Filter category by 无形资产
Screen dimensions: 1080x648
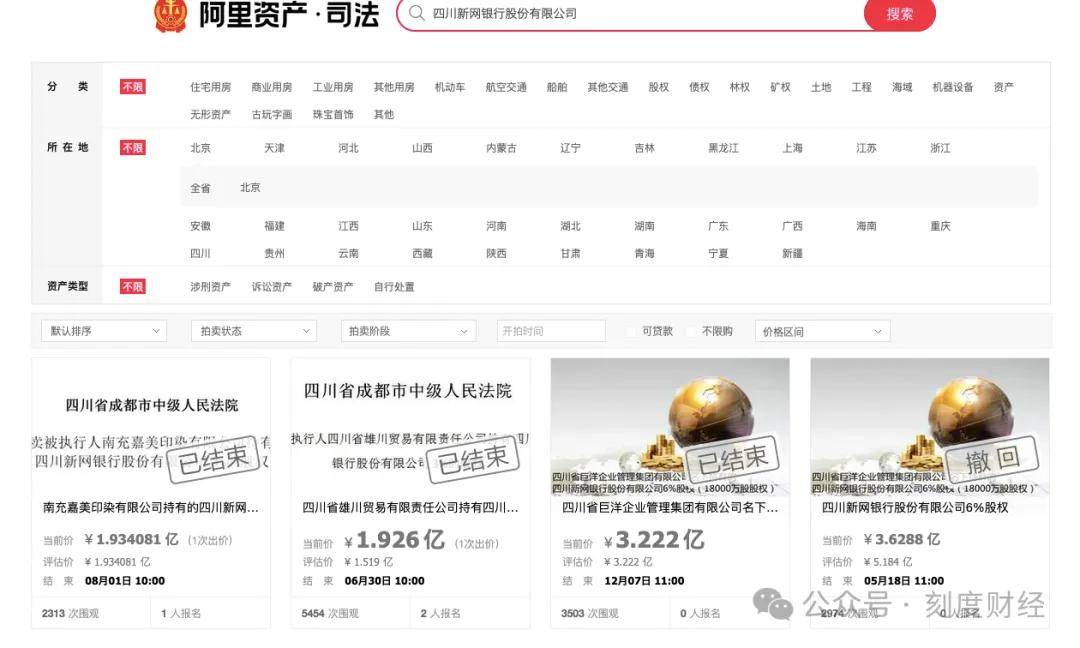211,114
